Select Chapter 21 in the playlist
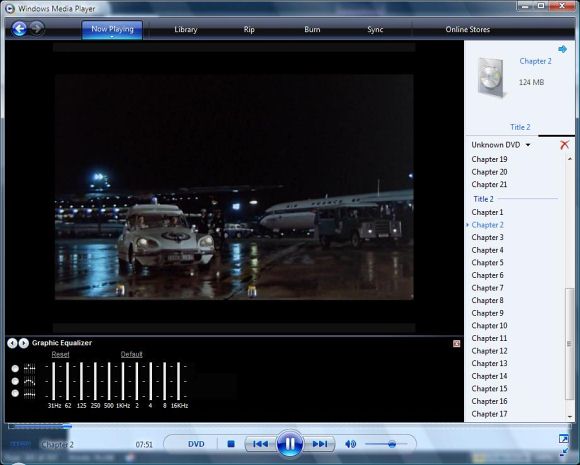 (x=489, y=184)
